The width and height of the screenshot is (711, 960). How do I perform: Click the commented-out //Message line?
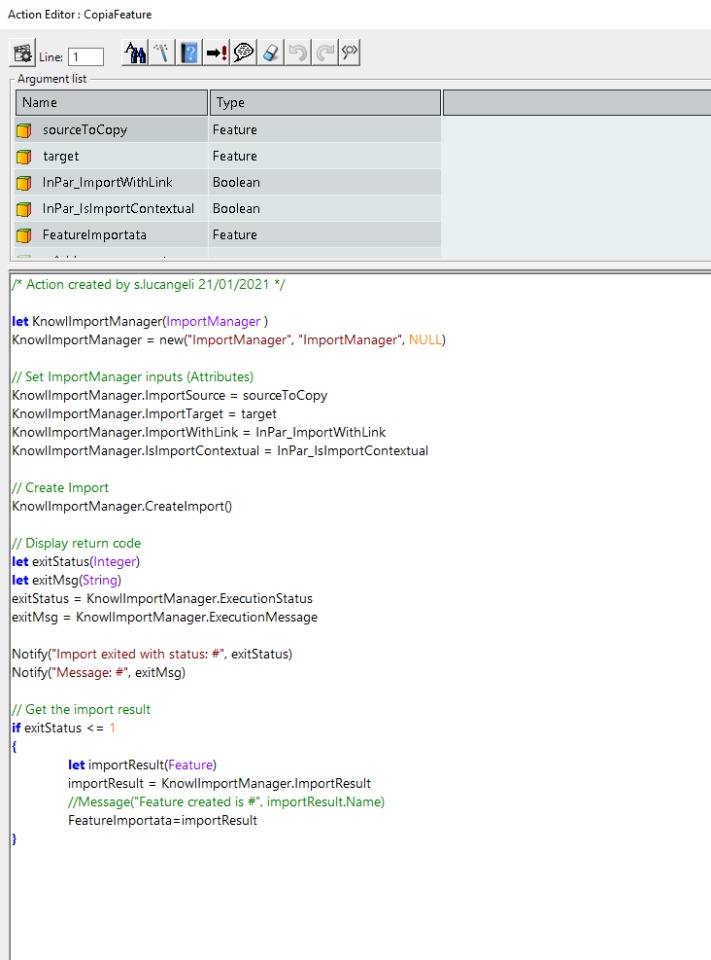(226, 802)
